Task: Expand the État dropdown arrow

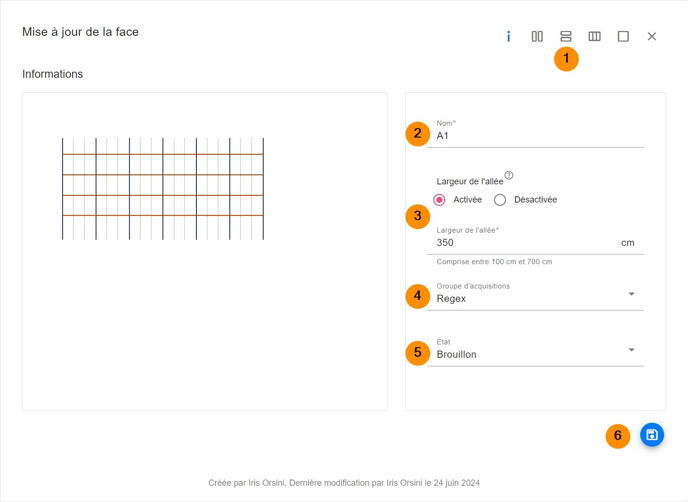Action: (631, 350)
